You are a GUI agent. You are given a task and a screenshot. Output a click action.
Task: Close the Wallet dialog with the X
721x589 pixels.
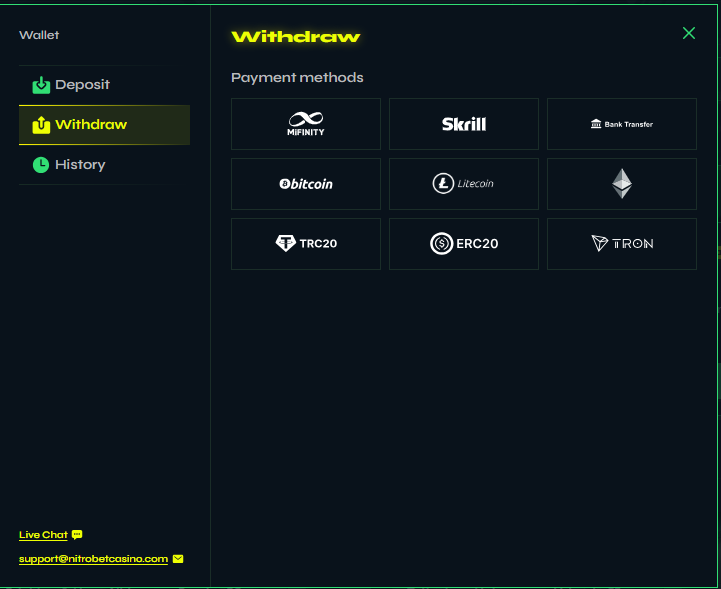coord(688,34)
